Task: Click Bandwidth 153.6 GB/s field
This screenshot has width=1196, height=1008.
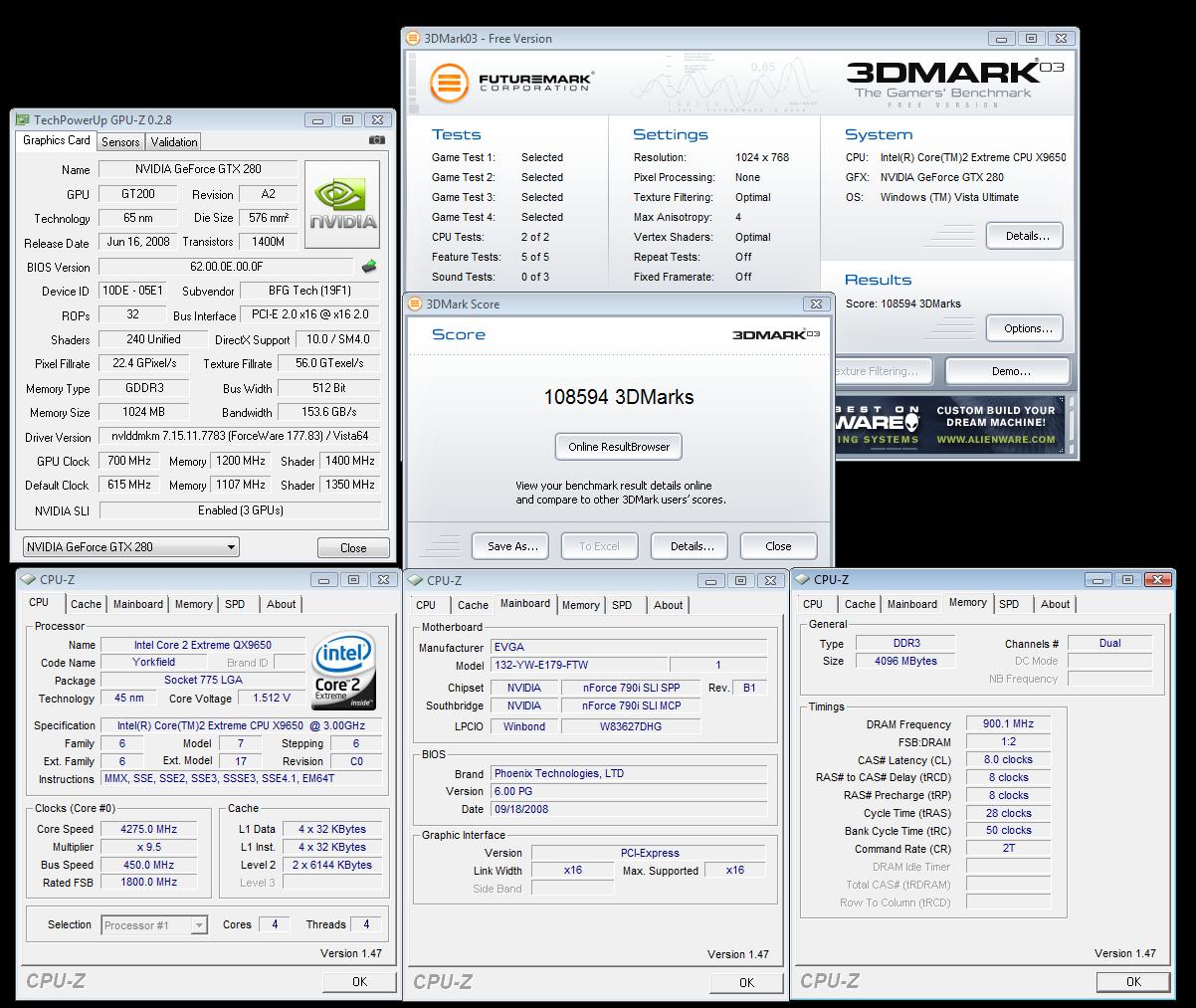Action: (x=329, y=412)
